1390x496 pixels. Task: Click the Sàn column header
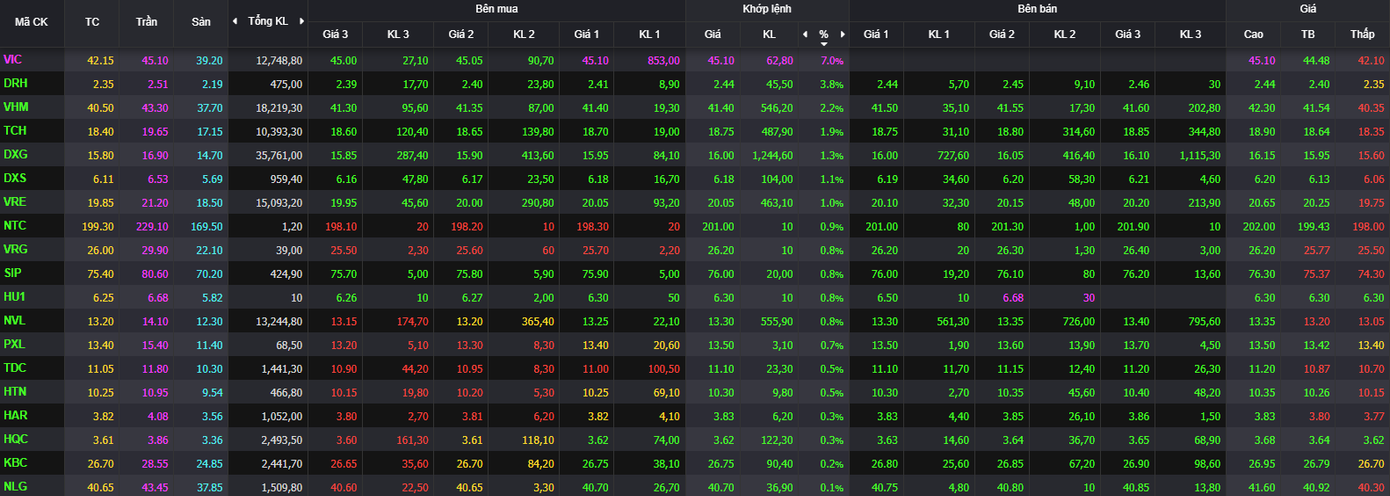click(x=200, y=21)
